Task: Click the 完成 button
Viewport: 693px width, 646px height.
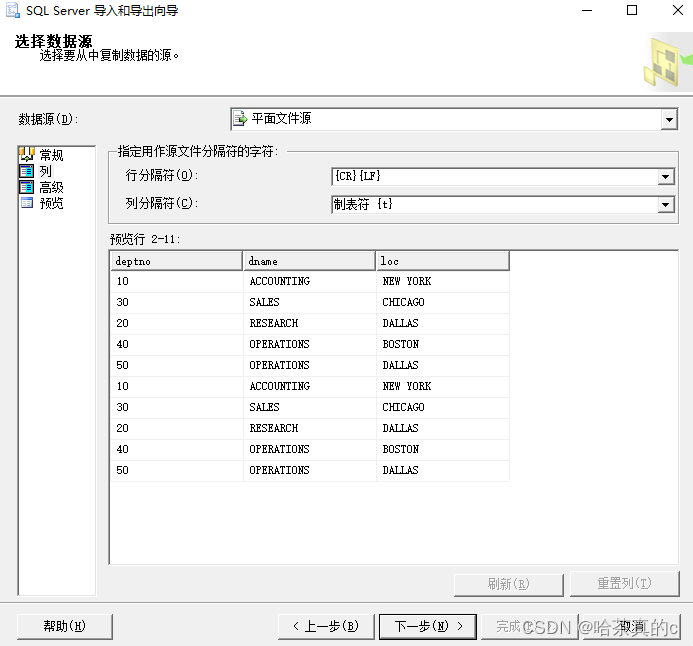Action: point(529,626)
